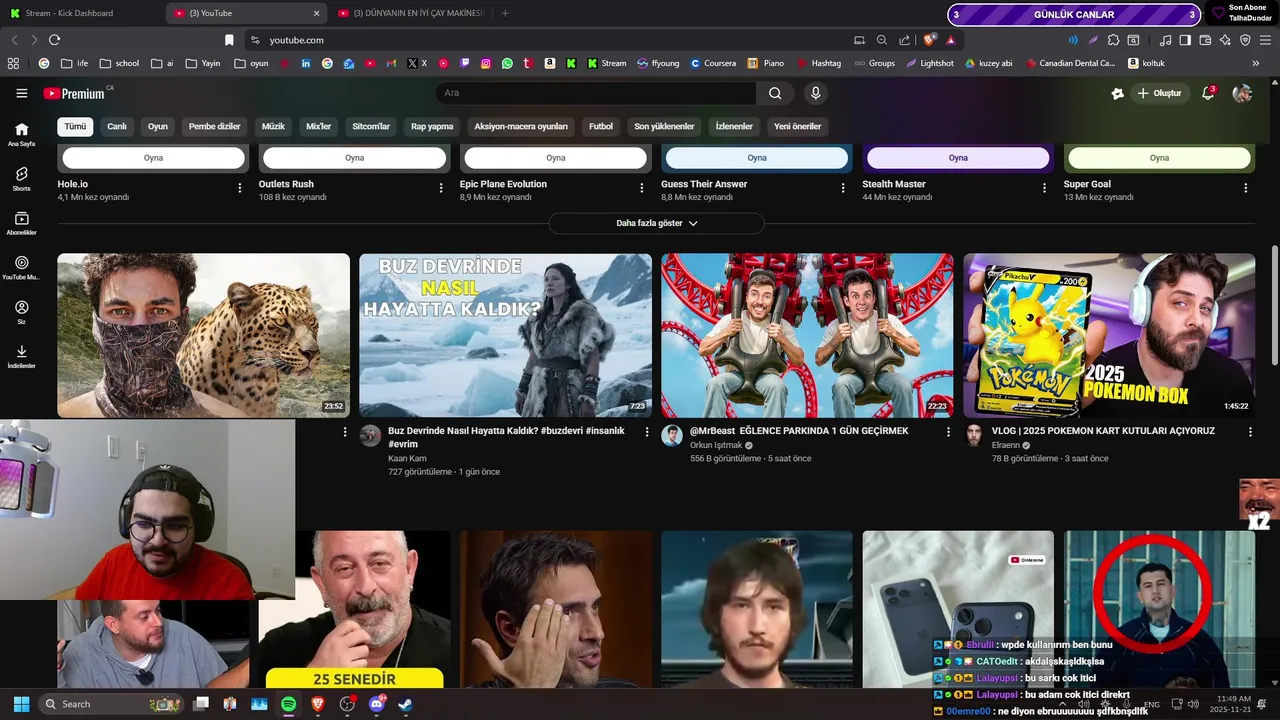
Task: Open more options for Hole.io
Action: [240, 188]
